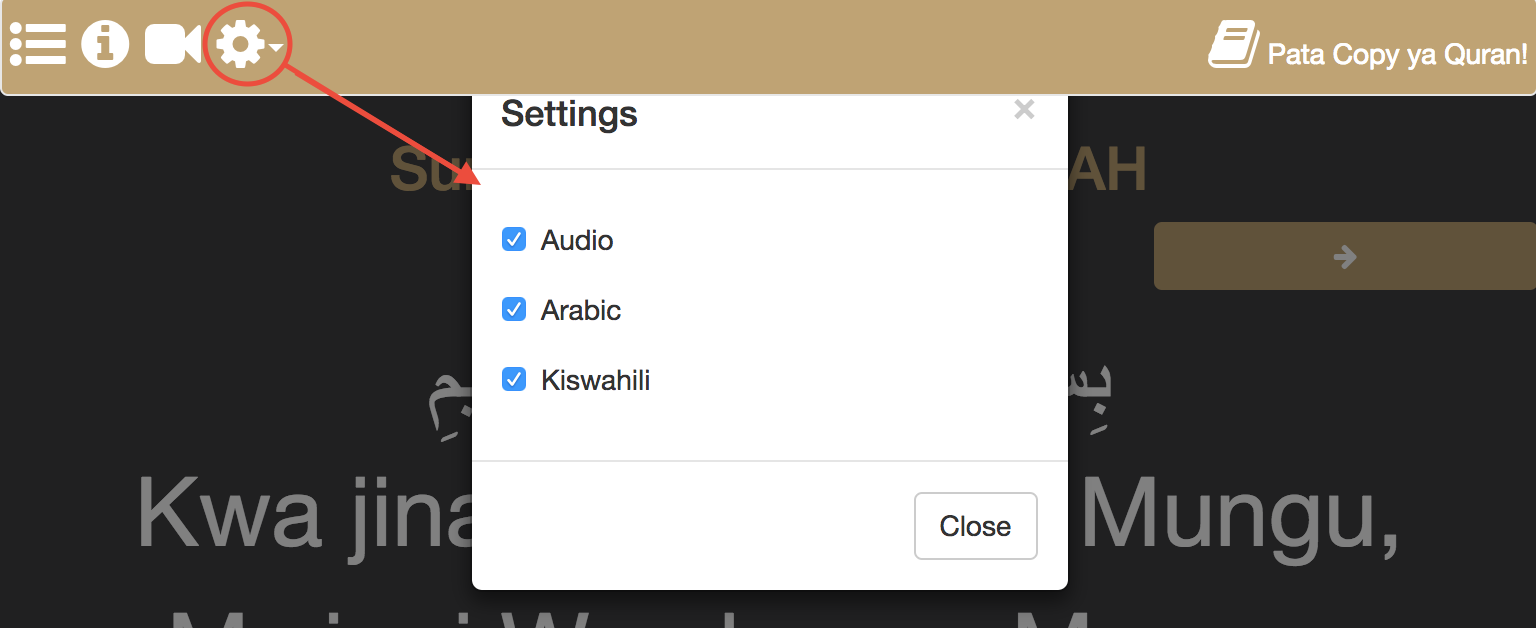The width and height of the screenshot is (1536, 628).
Task: Click the settings gear icon
Action: click(240, 44)
